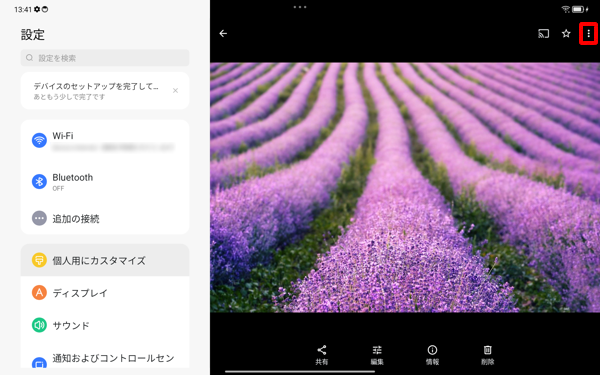
Task: Focus the 設定を検索 search field
Action: click(x=105, y=58)
